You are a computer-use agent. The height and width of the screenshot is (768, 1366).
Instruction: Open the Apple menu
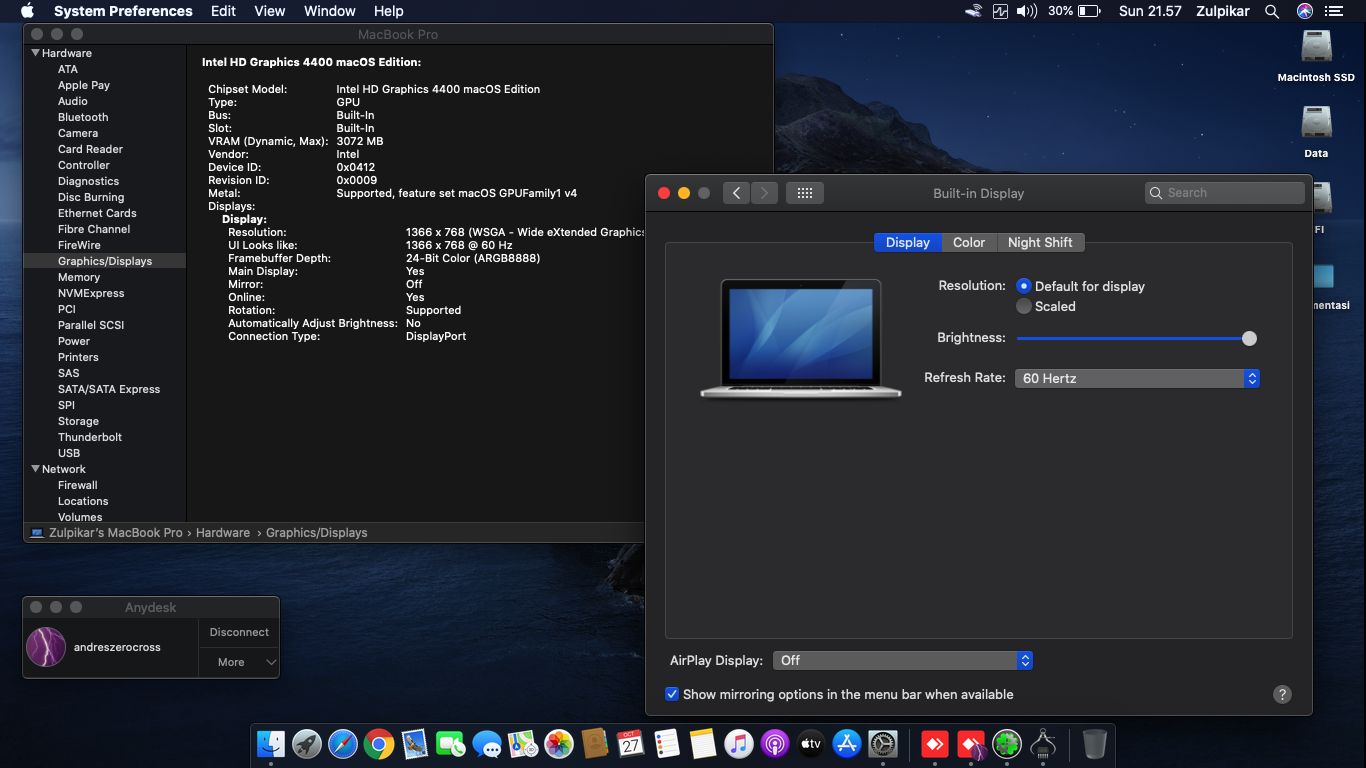(x=27, y=11)
